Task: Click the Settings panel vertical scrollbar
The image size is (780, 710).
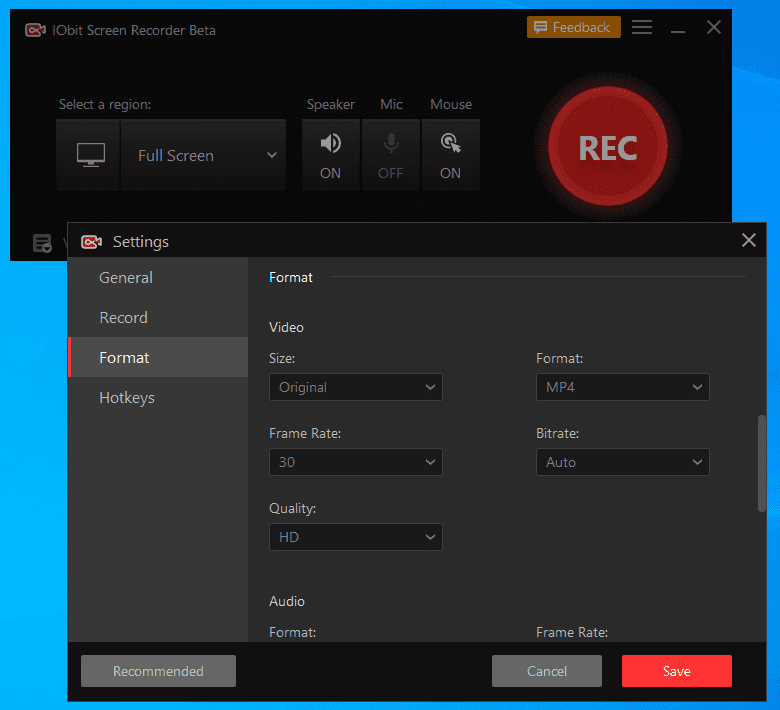Action: pyautogui.click(x=762, y=463)
